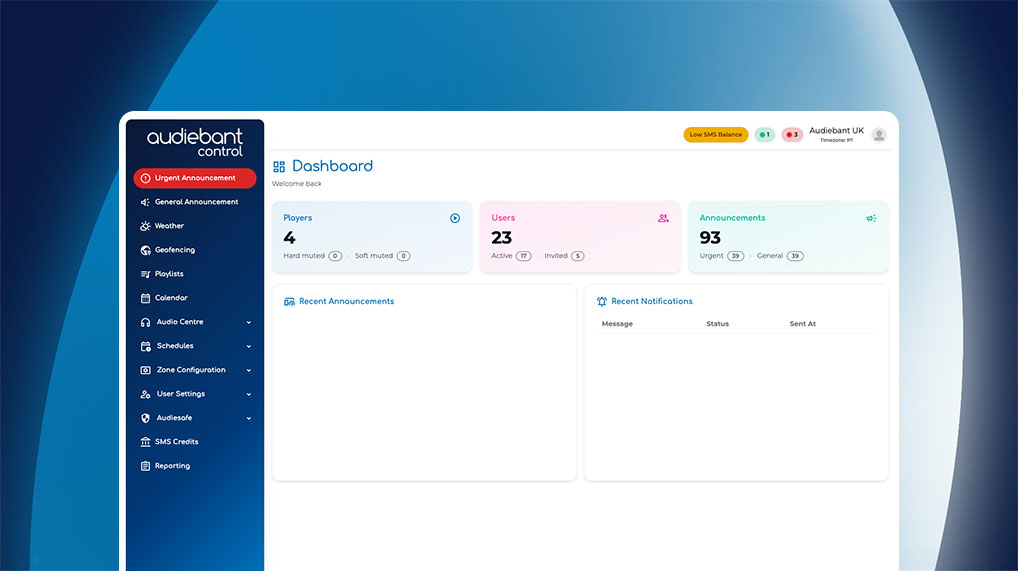The height and width of the screenshot is (571, 1018).
Task: Click the Weather sun icon in sidebar
Action: coord(145,226)
